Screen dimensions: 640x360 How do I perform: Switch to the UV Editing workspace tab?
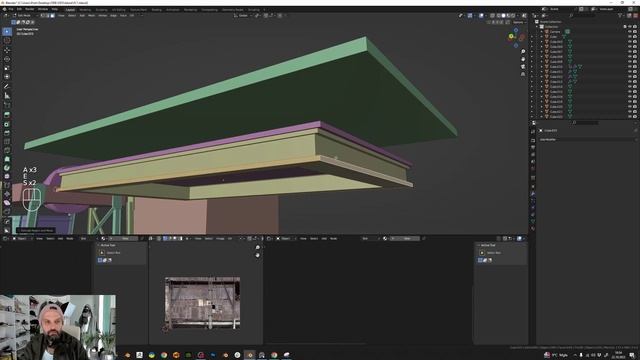click(x=119, y=9)
